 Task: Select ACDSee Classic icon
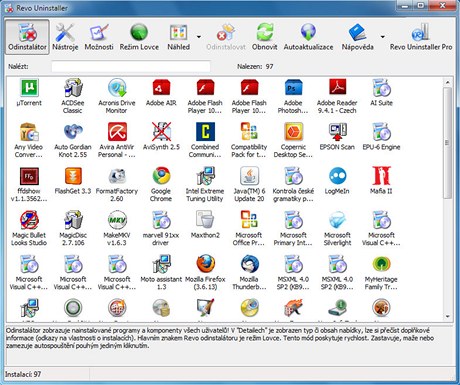pyautogui.click(x=73, y=87)
